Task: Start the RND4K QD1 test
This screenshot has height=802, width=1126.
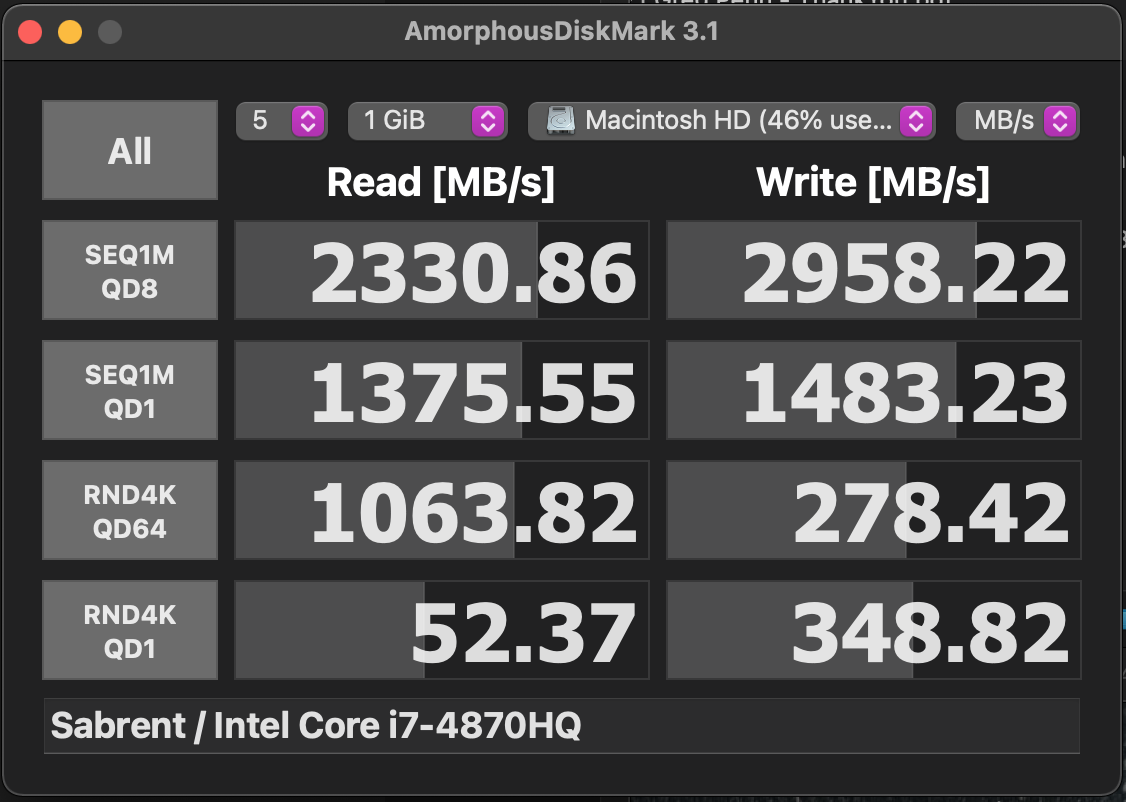Action: pyautogui.click(x=130, y=631)
